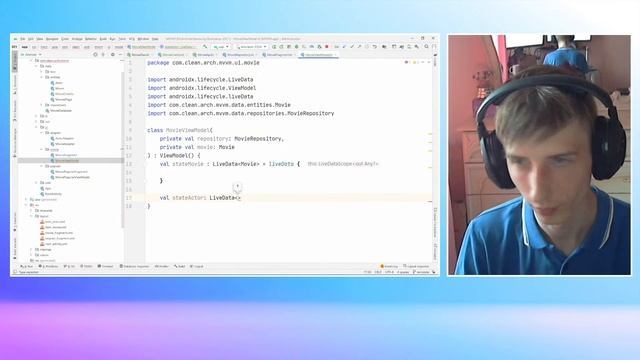Open MovieCredits class in project tree
Screen dimensions: 640x360
point(62,94)
